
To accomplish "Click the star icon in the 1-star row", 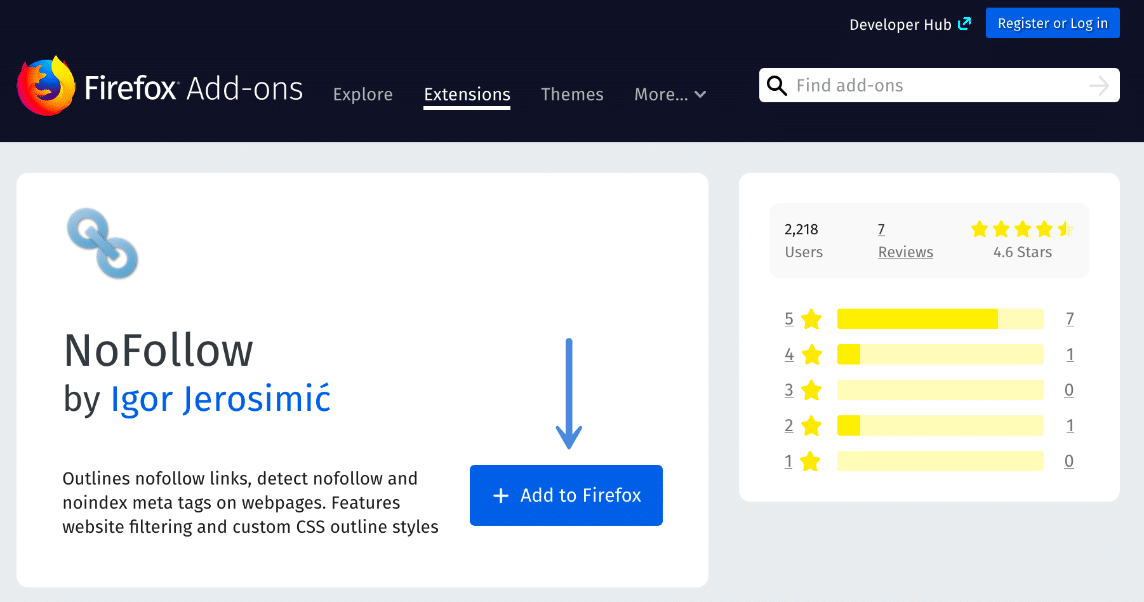I will [811, 461].
